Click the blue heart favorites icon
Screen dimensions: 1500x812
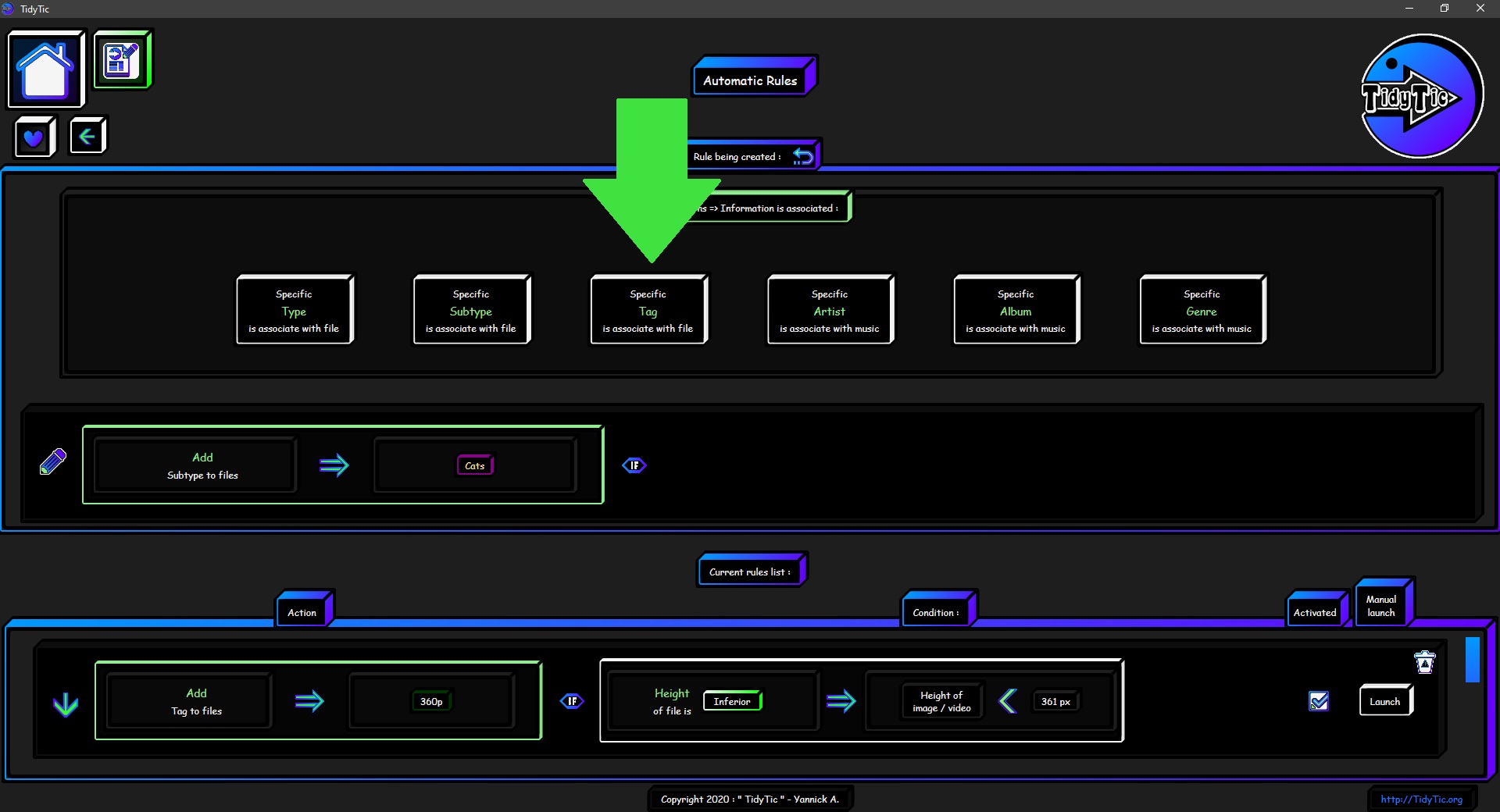pyautogui.click(x=34, y=137)
